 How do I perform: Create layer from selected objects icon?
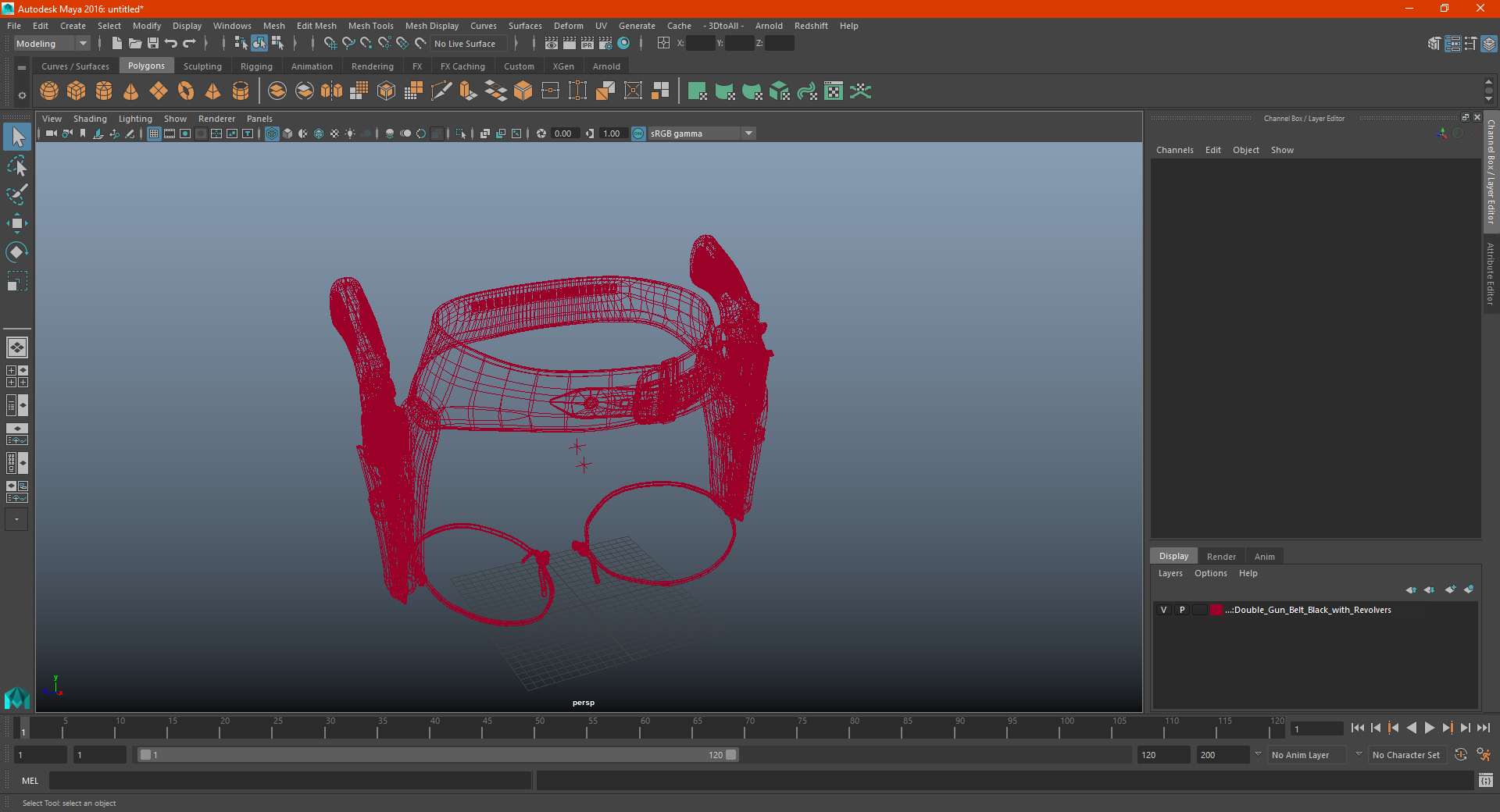pyautogui.click(x=1469, y=589)
